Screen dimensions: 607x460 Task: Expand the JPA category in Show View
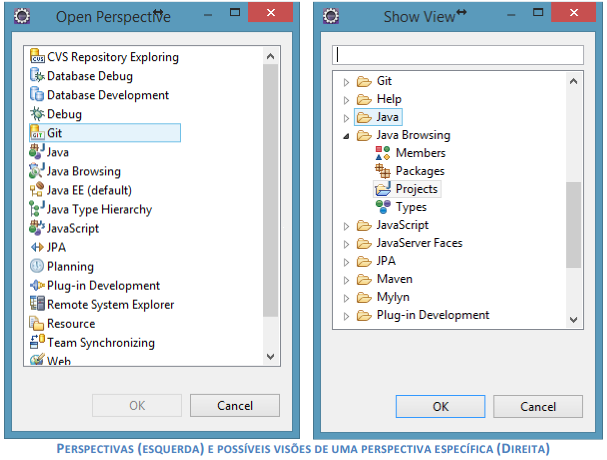346,262
